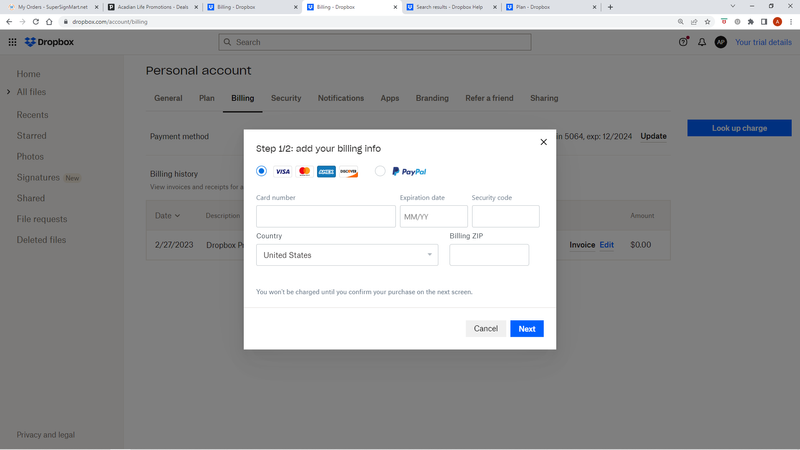Open the account avatar menu
This screenshot has height=450, width=800.
click(x=720, y=42)
